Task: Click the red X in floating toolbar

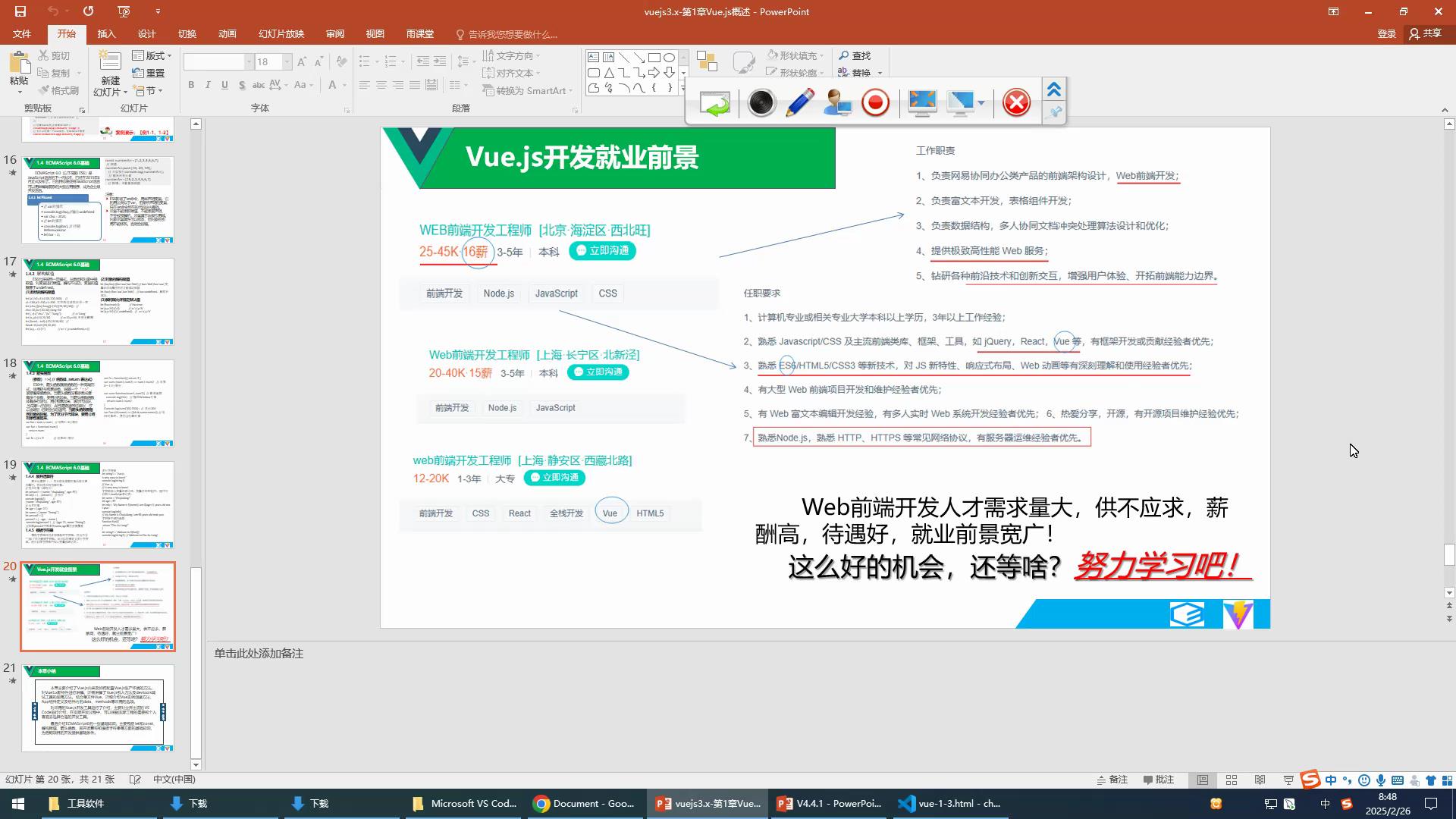Action: coord(1016,102)
